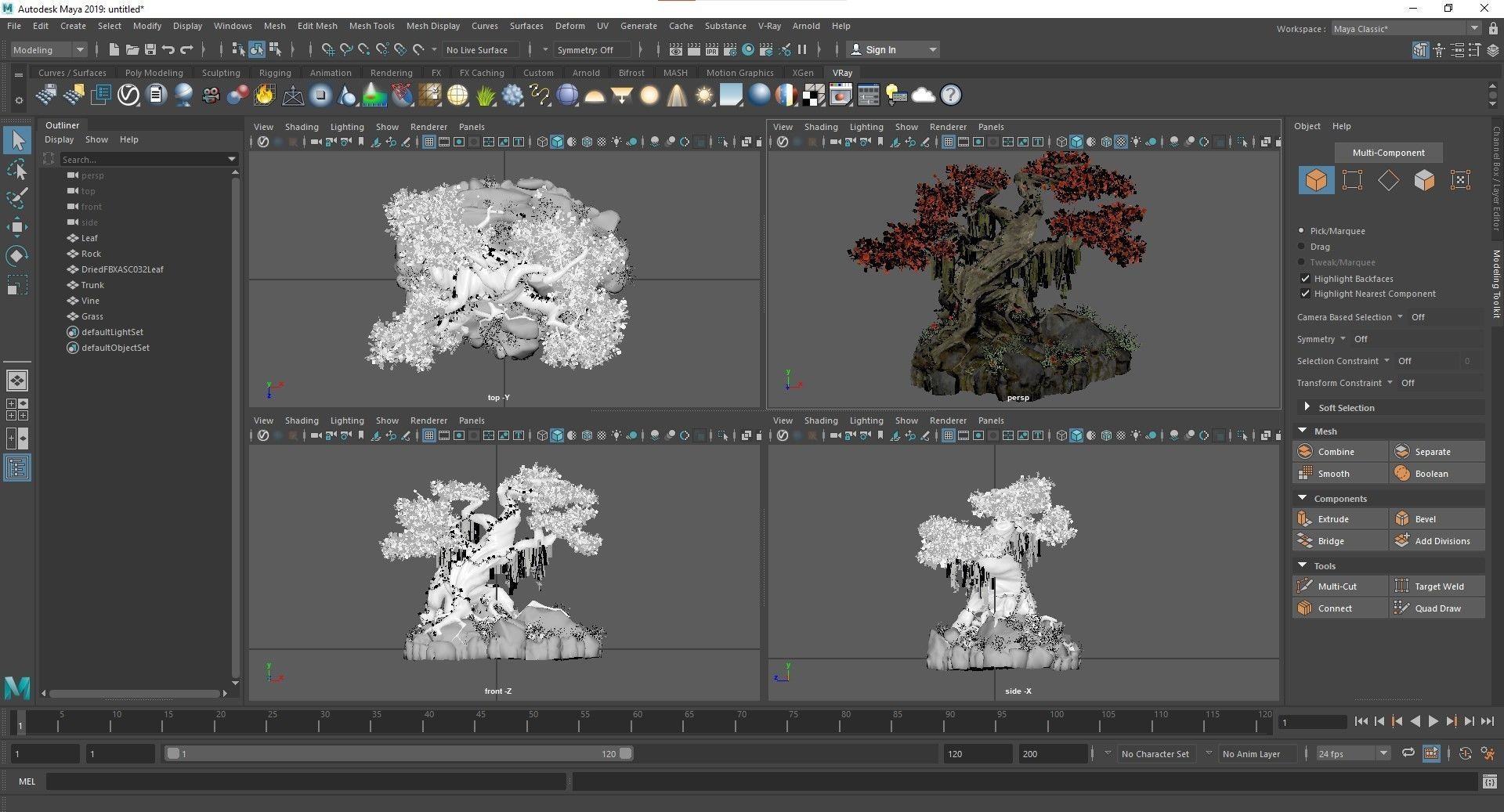Click the Save Scene disk icon
This screenshot has height=812, width=1504.
(150, 49)
